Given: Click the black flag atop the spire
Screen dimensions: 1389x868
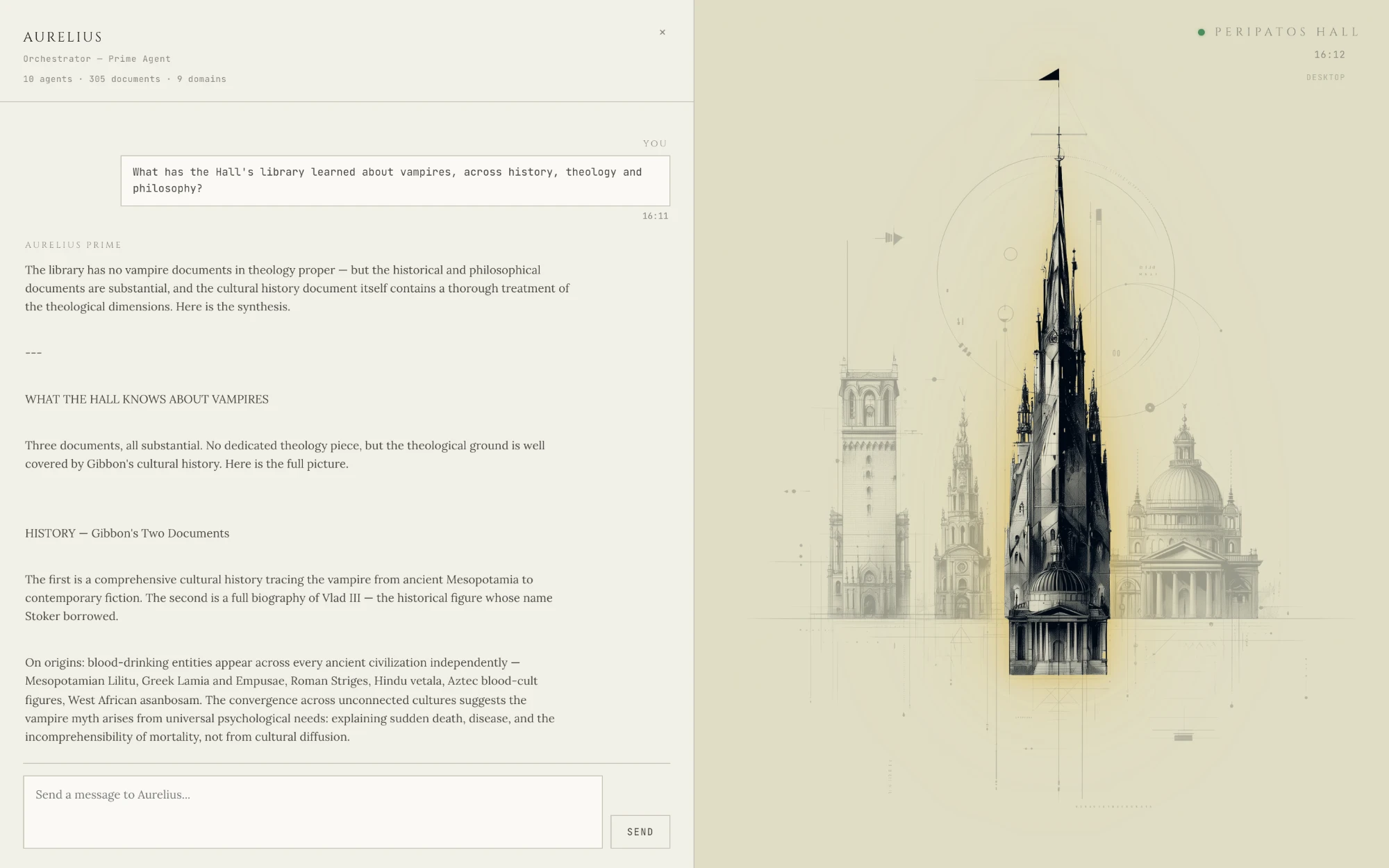Looking at the screenshot, I should [x=1049, y=74].
